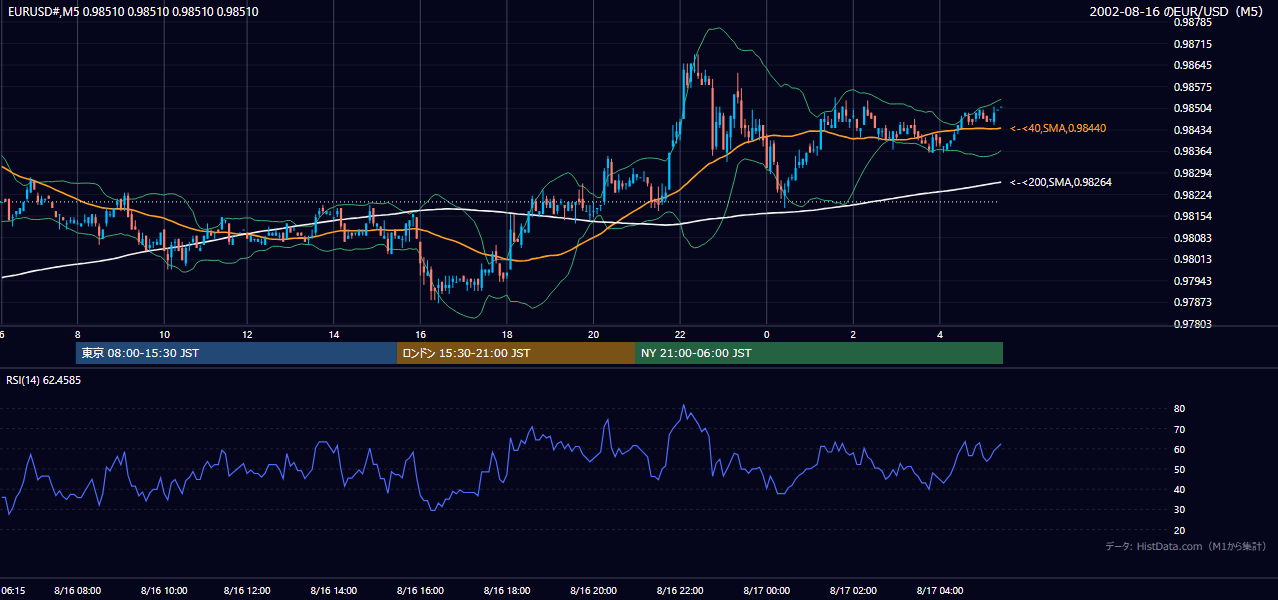Click RSI scale value 50
The image size is (1278, 600).
[x=1179, y=469]
